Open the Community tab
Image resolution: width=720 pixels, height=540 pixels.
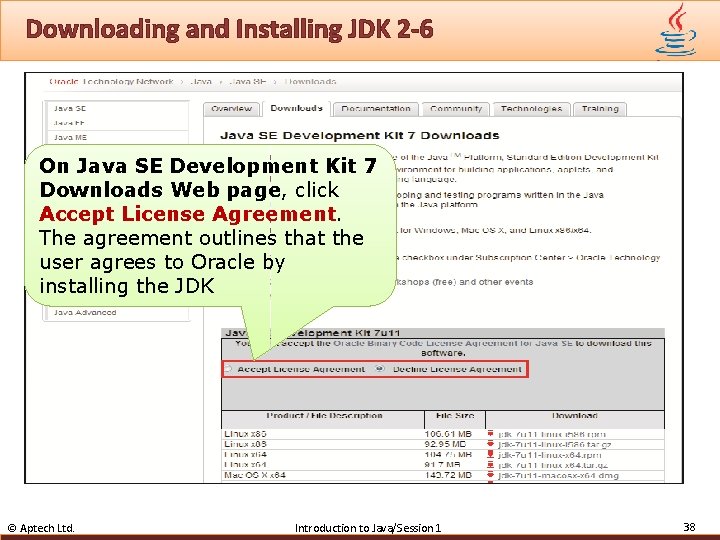[456, 109]
